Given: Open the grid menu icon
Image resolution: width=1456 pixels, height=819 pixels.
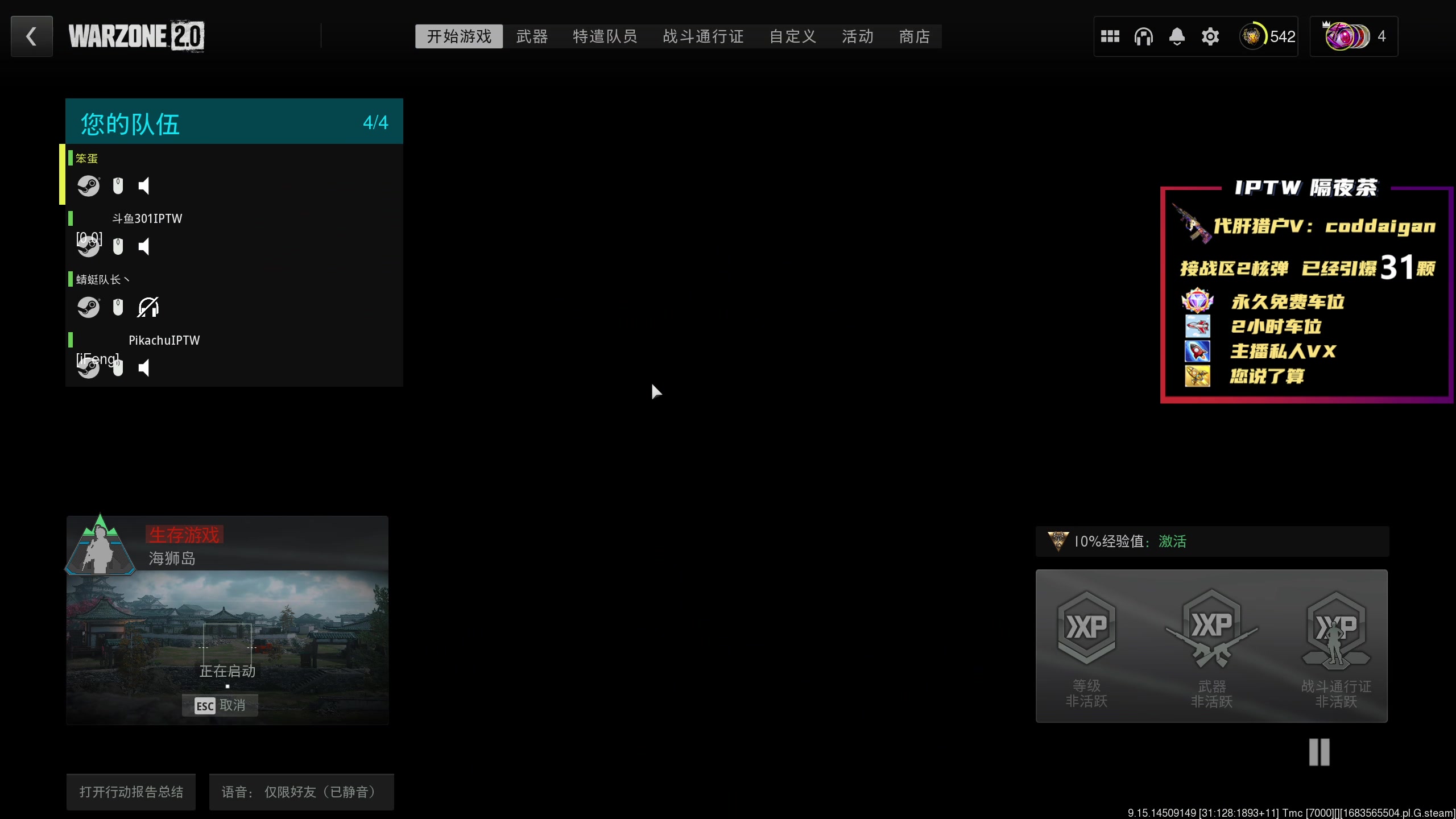Looking at the screenshot, I should (x=1110, y=36).
